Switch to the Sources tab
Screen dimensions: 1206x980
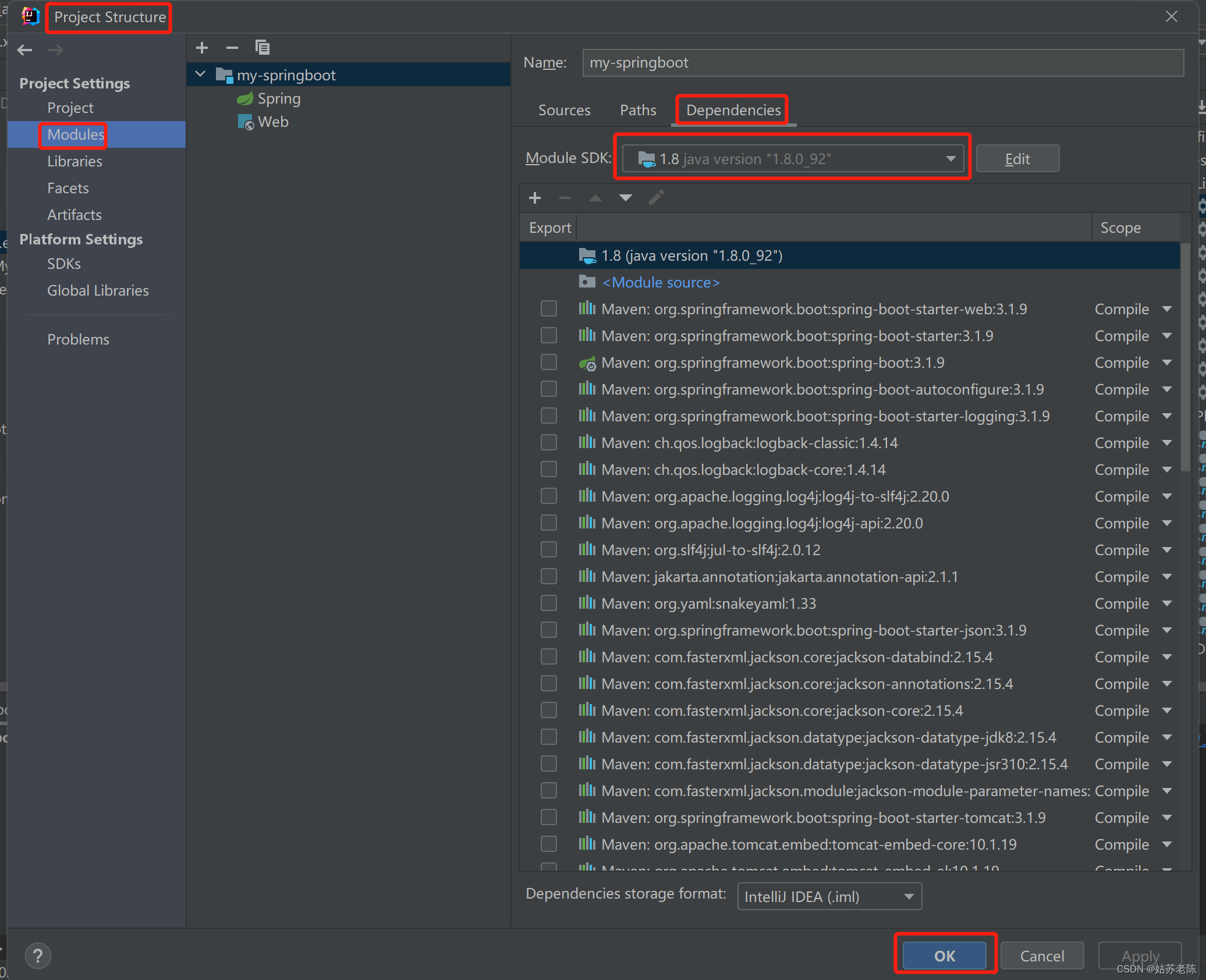pyautogui.click(x=564, y=110)
